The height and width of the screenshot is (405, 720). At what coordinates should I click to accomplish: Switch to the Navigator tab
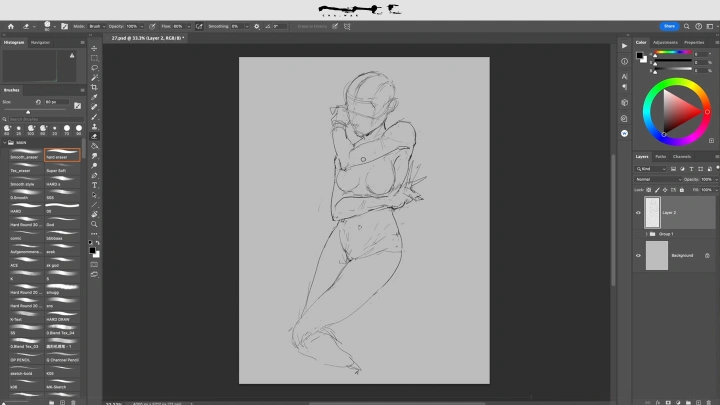coord(40,42)
